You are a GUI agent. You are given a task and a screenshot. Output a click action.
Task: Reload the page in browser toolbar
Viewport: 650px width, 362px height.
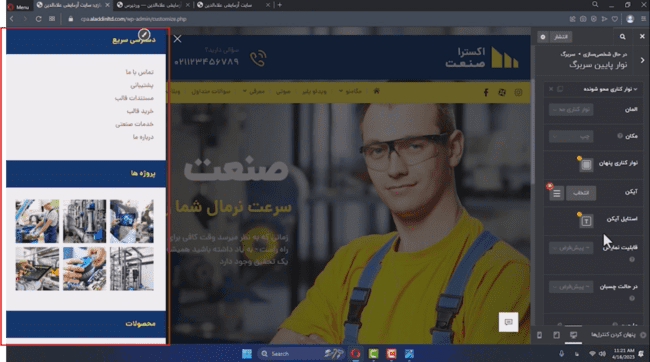coord(39,19)
